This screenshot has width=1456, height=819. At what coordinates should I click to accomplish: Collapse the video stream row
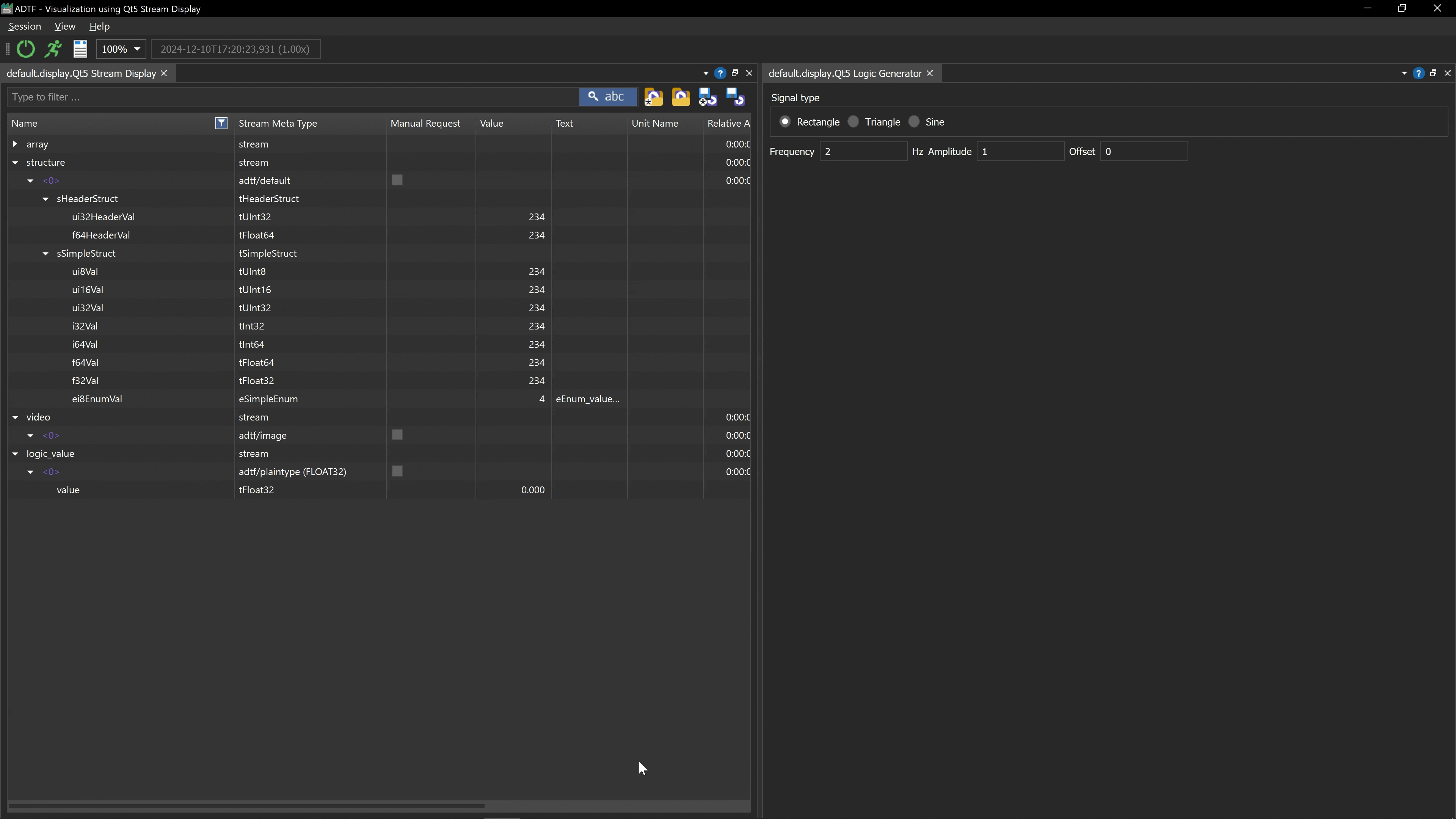[x=15, y=417]
